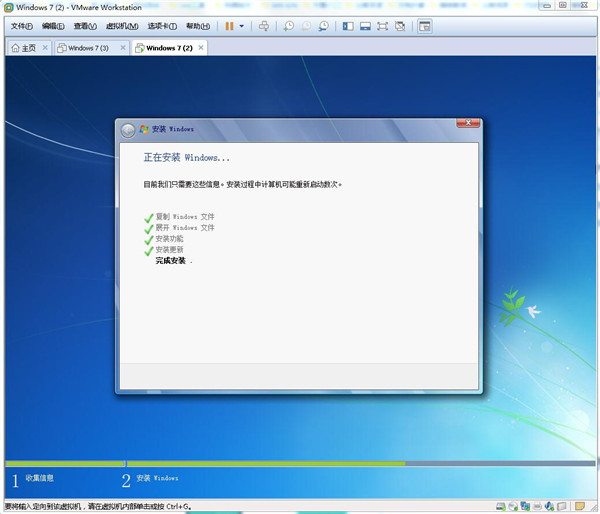Image resolution: width=600 pixels, height=514 pixels.
Task: Click the 安装功能 step
Action: [169, 239]
